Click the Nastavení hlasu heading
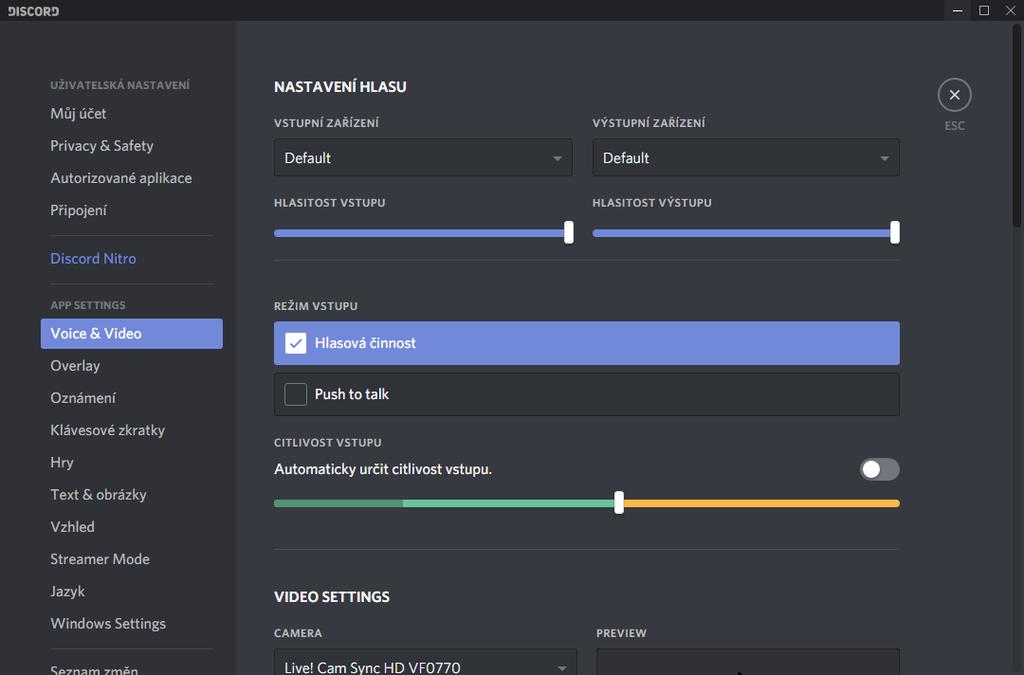 tap(340, 87)
